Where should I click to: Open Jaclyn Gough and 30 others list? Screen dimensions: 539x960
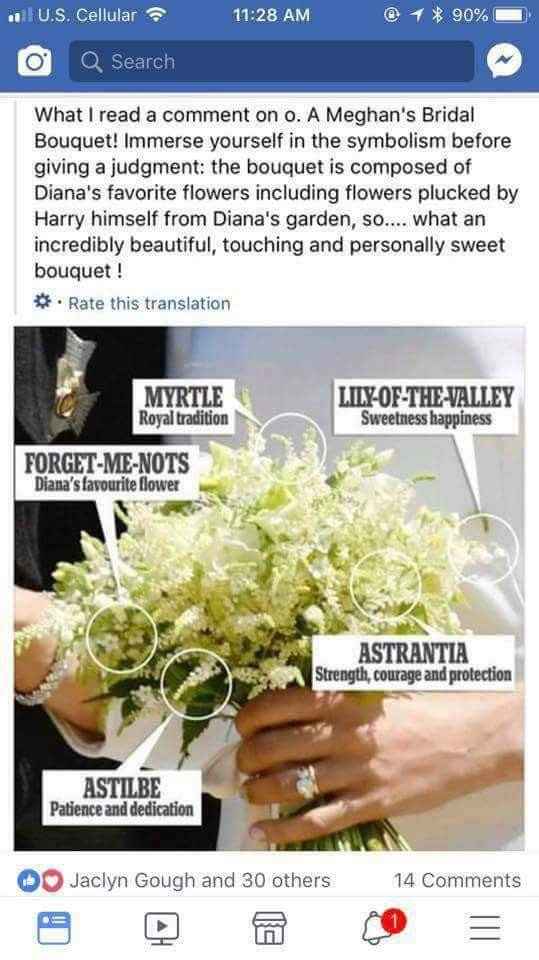200,880
